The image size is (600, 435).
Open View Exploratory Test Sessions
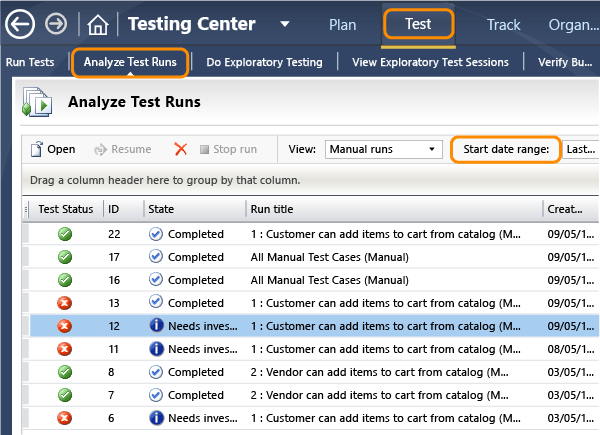point(430,62)
